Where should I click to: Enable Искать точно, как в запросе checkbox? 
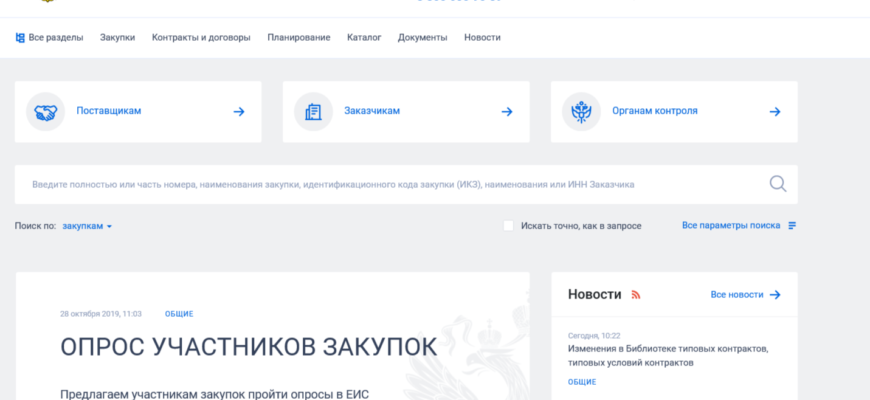click(508, 226)
